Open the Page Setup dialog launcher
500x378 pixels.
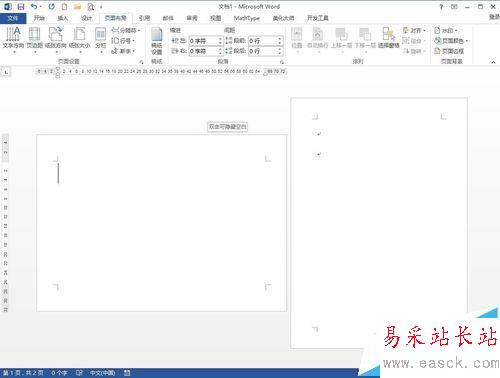click(141, 62)
